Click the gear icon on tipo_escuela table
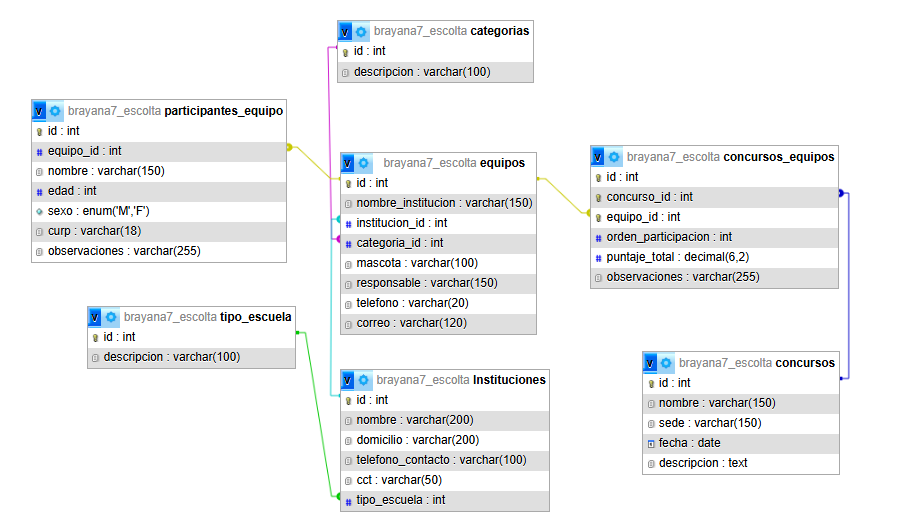Viewport: 913px width, 520px height. tap(112, 317)
